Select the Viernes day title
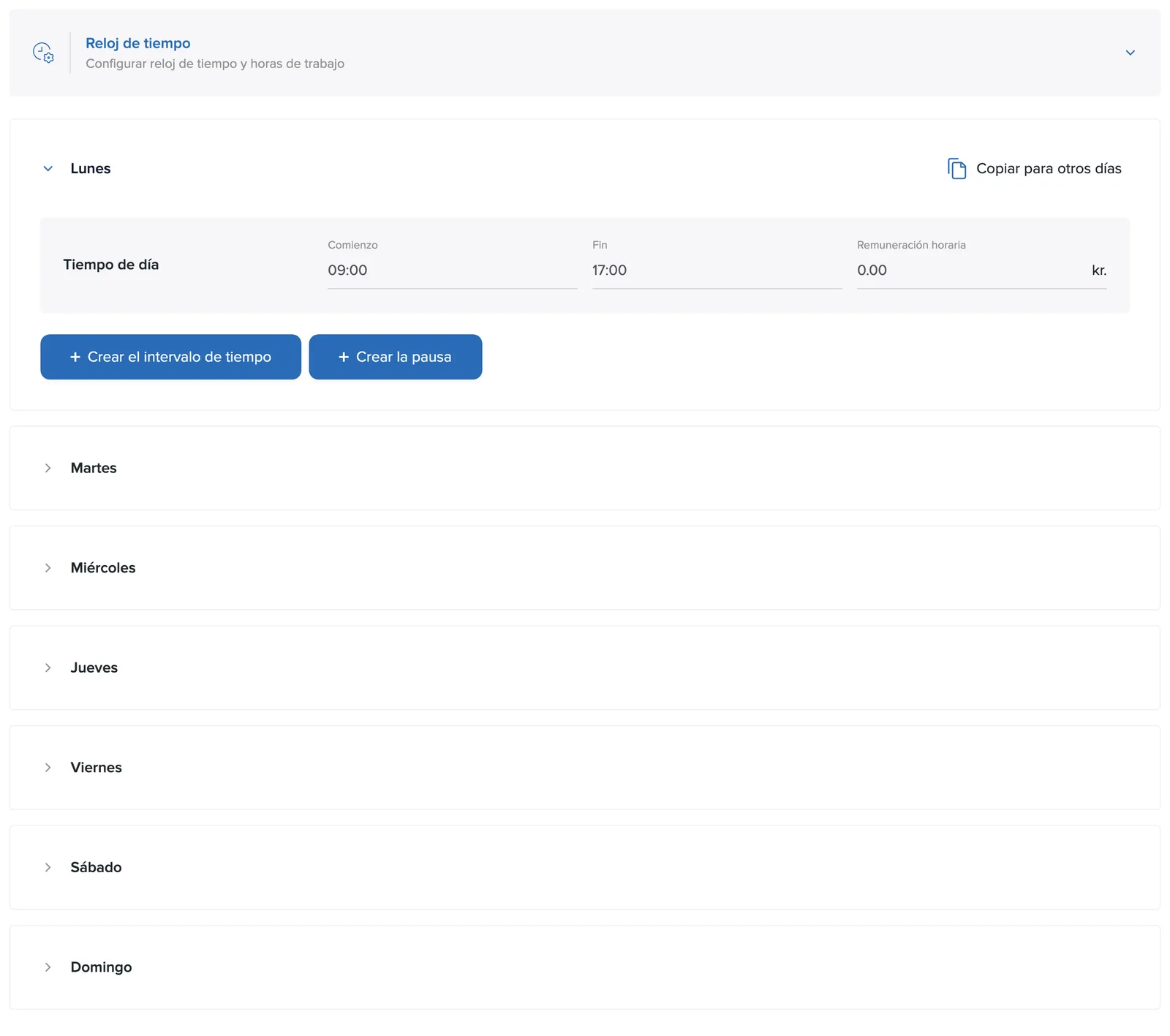The width and height of the screenshot is (1170, 1036). click(97, 768)
